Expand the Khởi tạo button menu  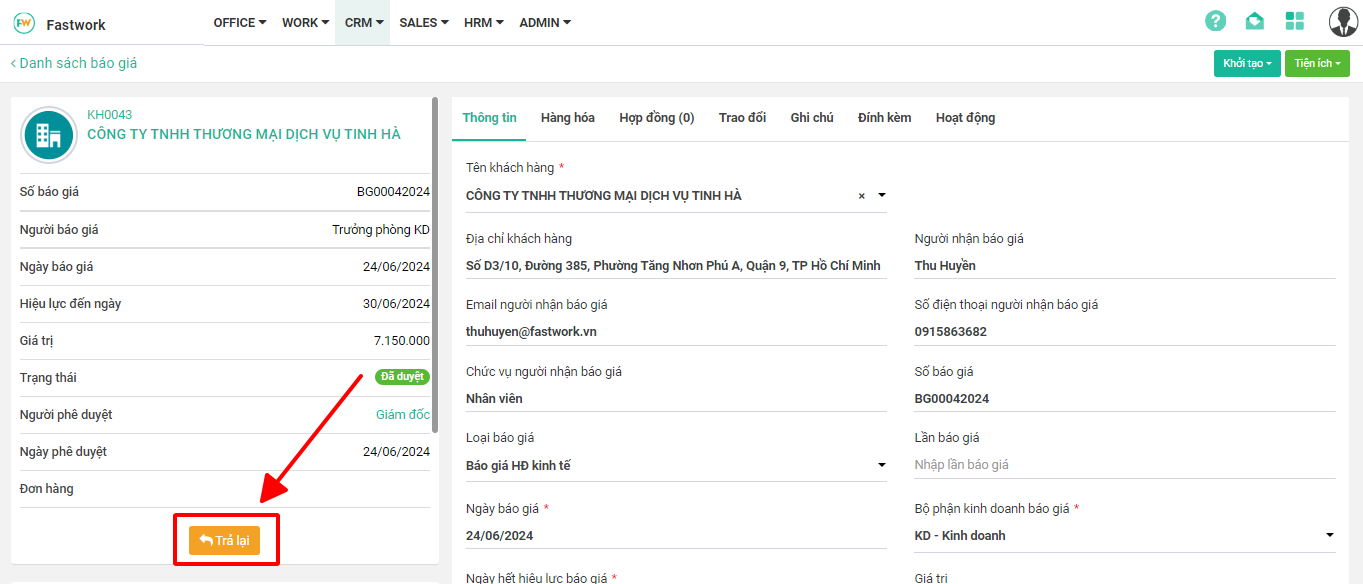pyautogui.click(x=1246, y=63)
